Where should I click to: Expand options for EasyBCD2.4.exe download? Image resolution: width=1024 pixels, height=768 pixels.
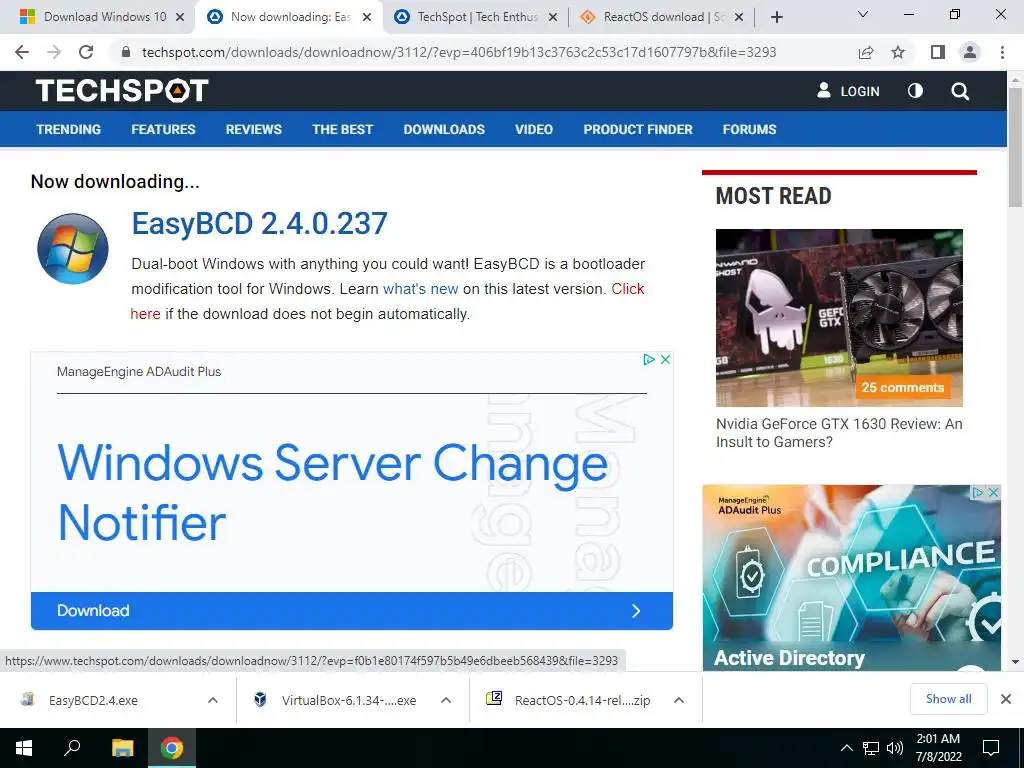pyautogui.click(x=213, y=700)
